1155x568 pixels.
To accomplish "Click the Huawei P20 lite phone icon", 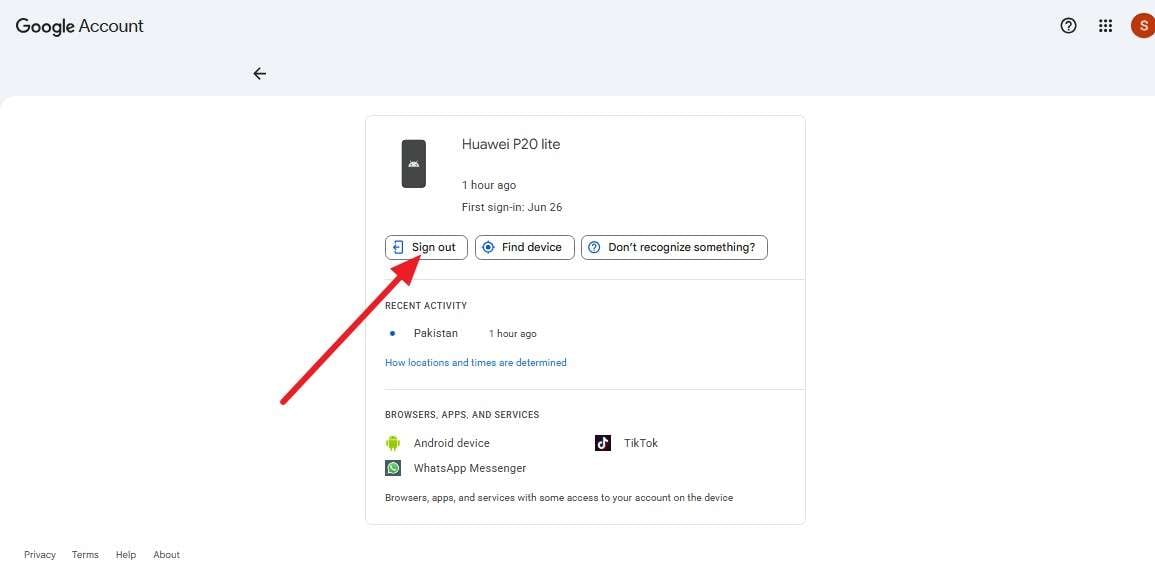I will coord(414,164).
